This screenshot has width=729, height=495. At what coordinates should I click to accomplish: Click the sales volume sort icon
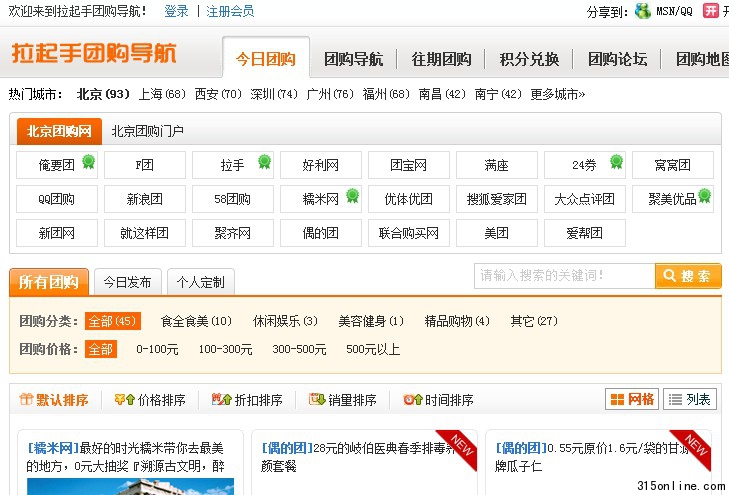317,399
